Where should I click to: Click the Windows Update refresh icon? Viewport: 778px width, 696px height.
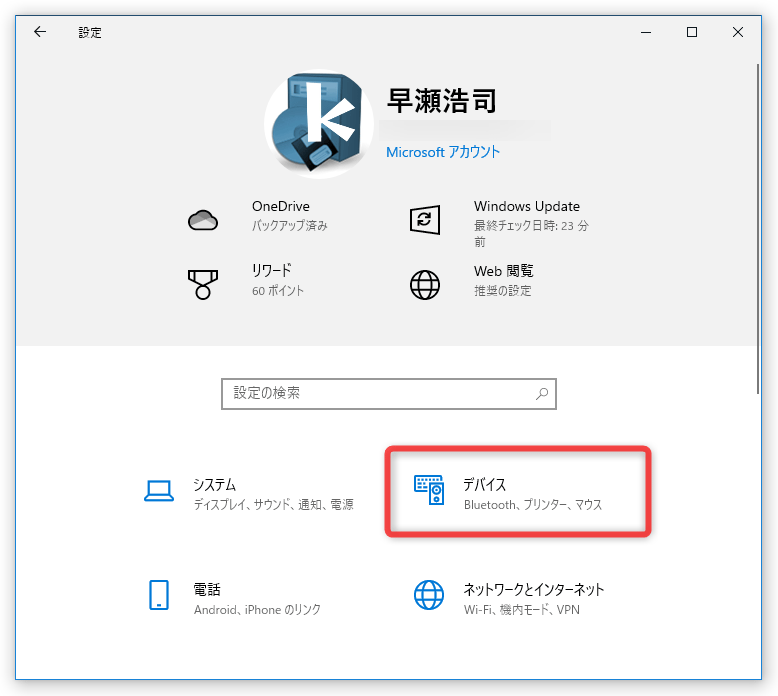pos(425,219)
